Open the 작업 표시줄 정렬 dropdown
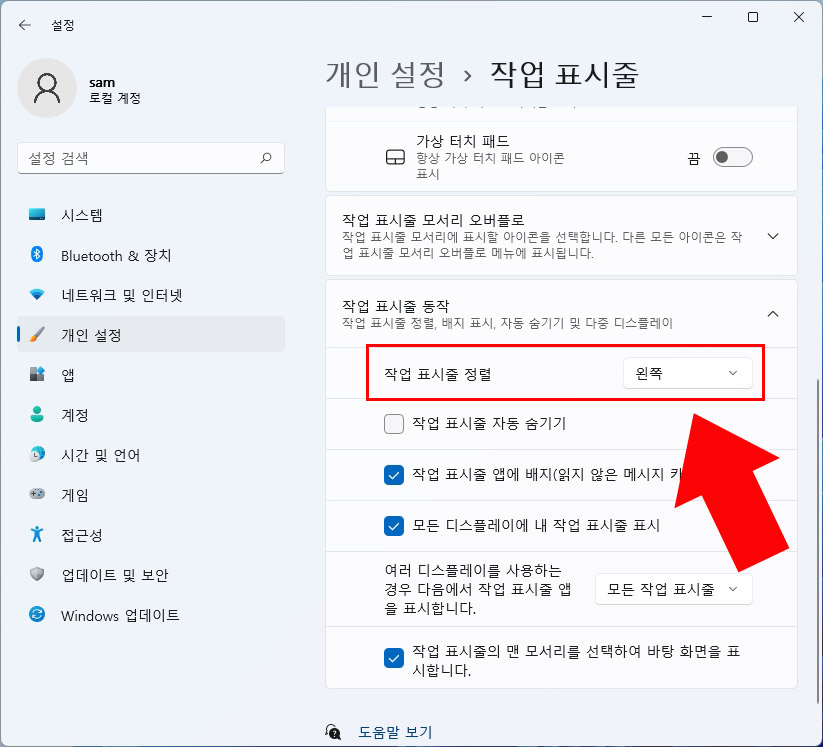Image resolution: width=823 pixels, height=747 pixels. [x=688, y=373]
